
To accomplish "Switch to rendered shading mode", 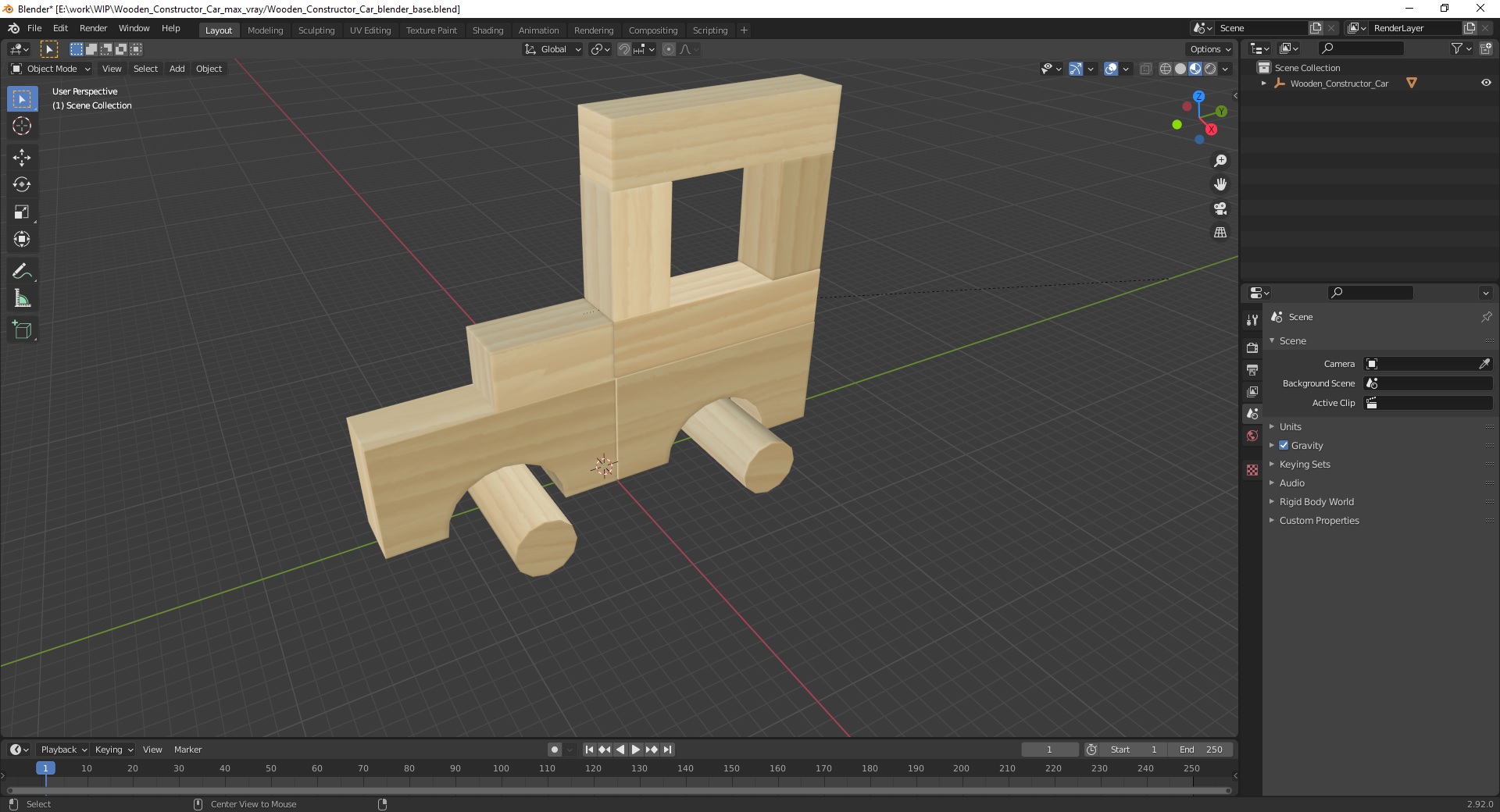I will click(x=1210, y=69).
